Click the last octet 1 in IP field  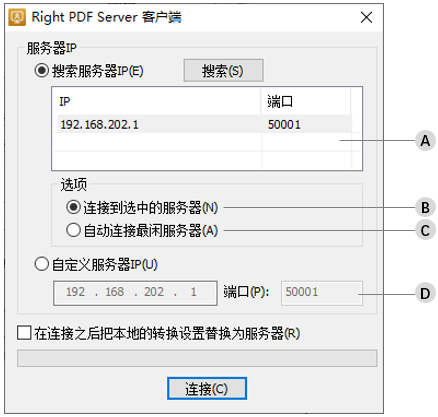(x=193, y=292)
